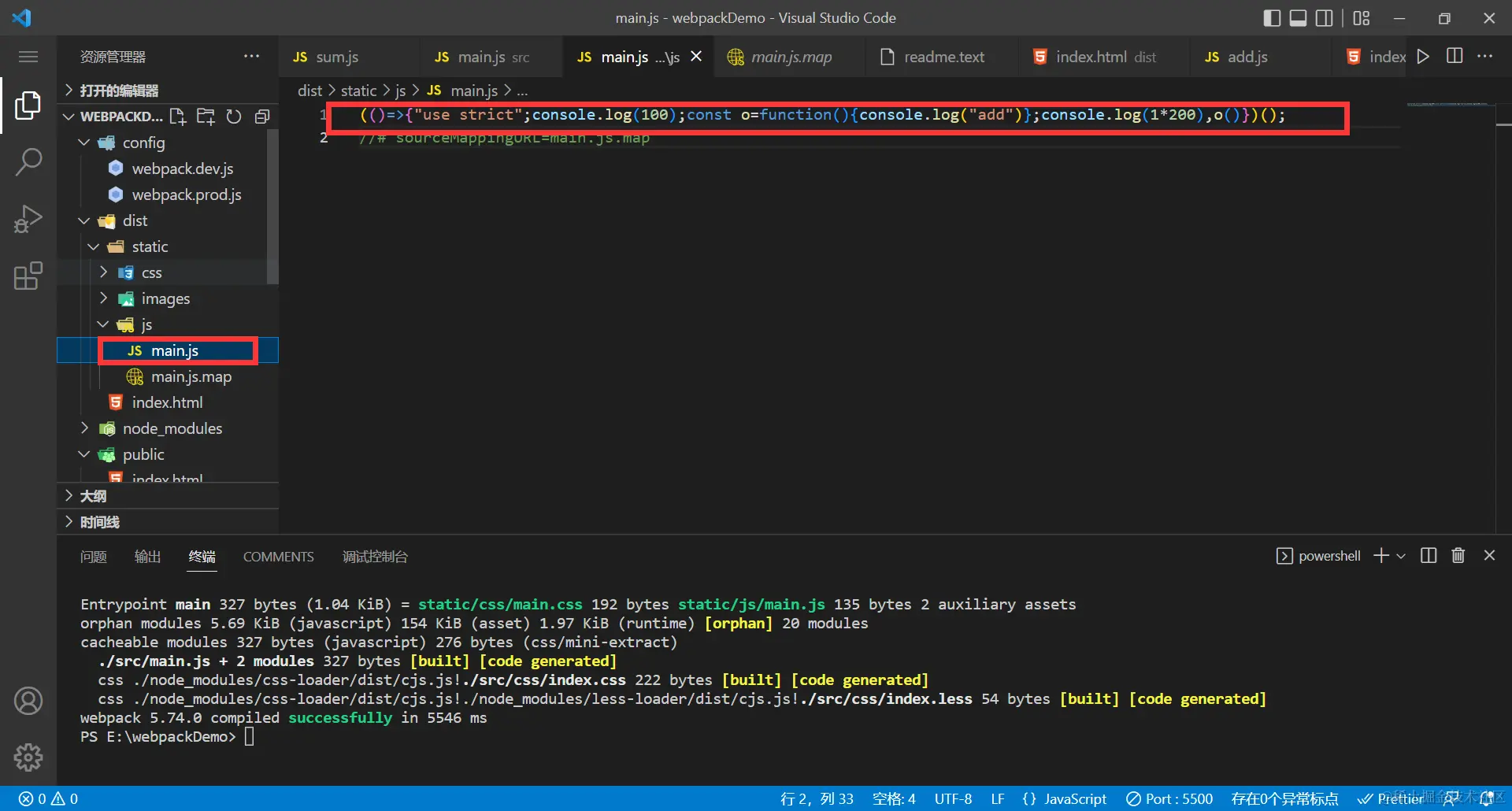Change language mode from JavaScript
1512x811 pixels.
(1076, 798)
